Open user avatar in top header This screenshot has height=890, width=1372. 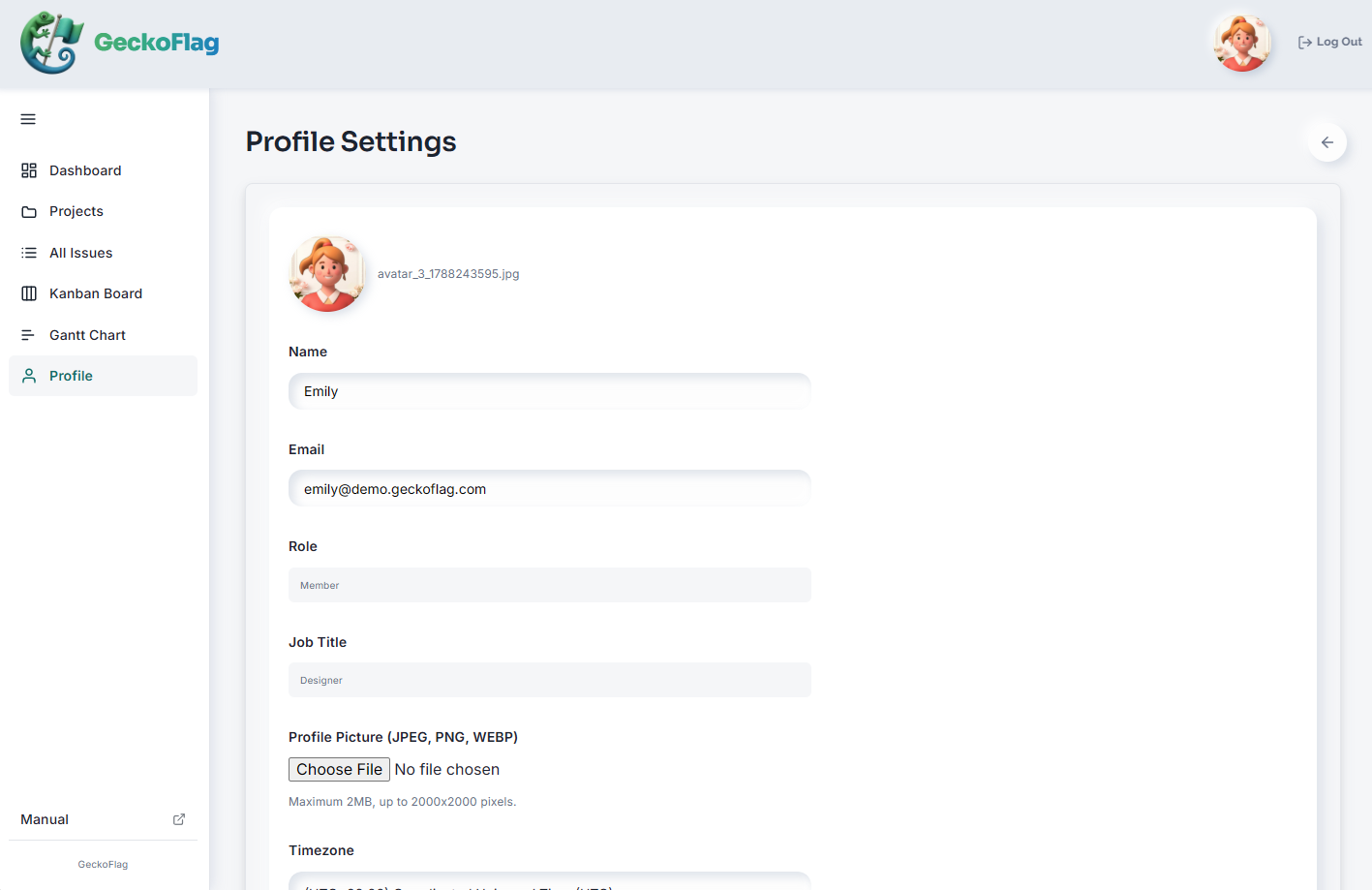coord(1242,43)
